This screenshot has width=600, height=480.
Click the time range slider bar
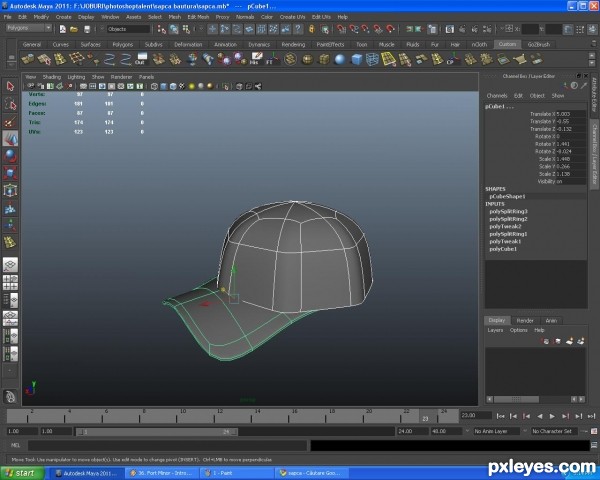pyautogui.click(x=157, y=432)
